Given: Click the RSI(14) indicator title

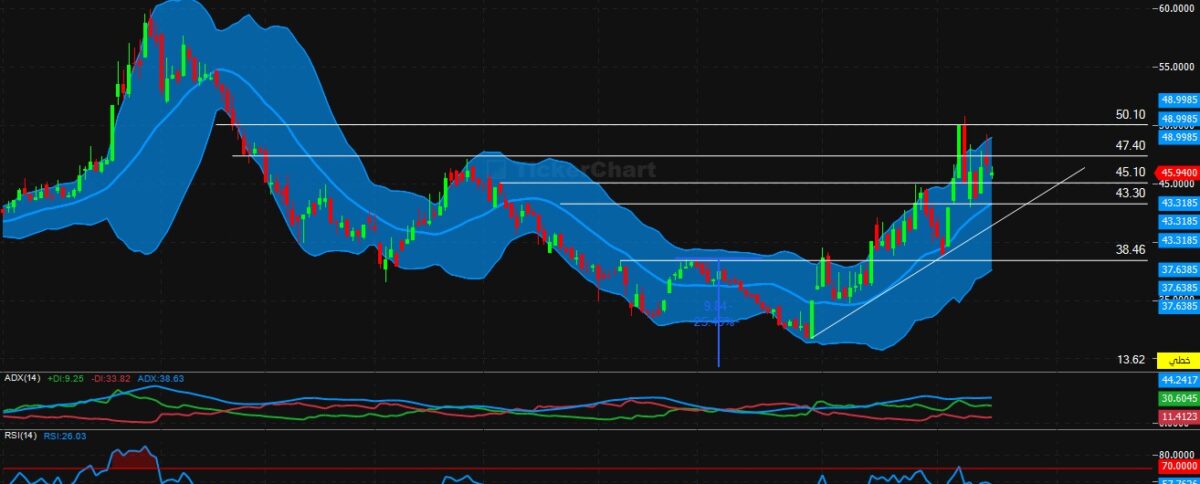Looking at the screenshot, I should pyautogui.click(x=20, y=436).
